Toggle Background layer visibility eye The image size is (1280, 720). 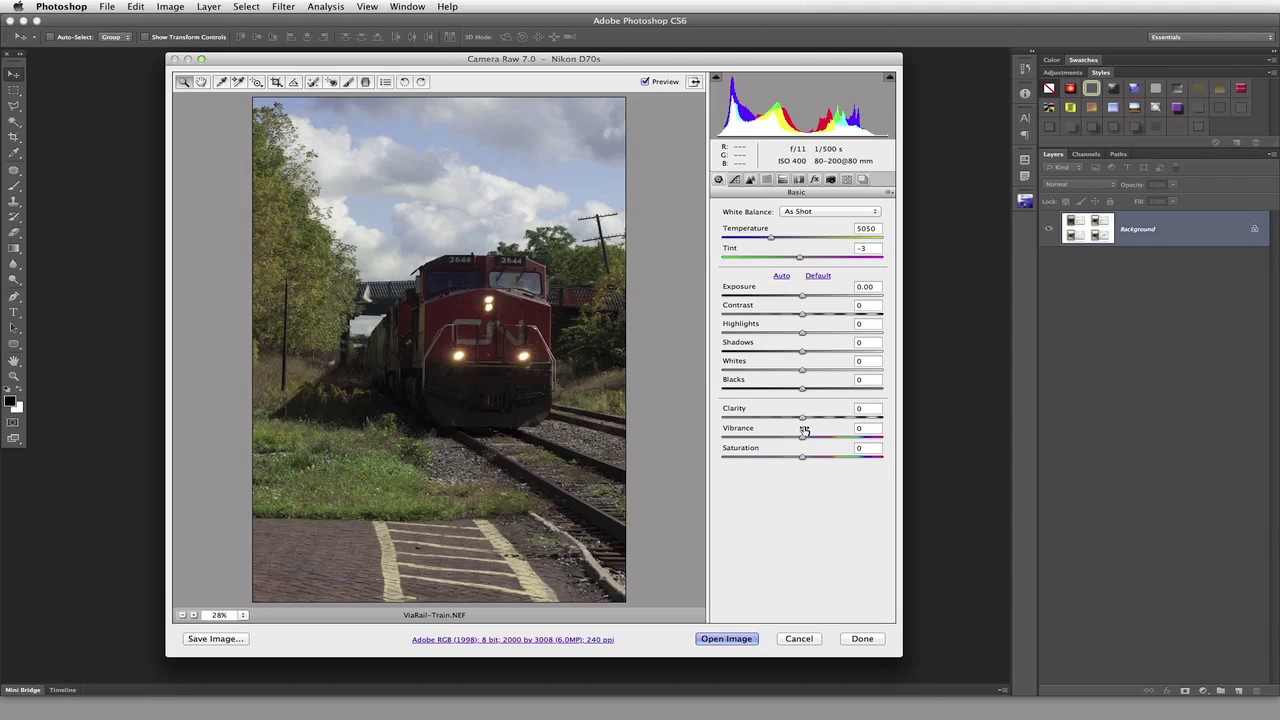point(1049,229)
